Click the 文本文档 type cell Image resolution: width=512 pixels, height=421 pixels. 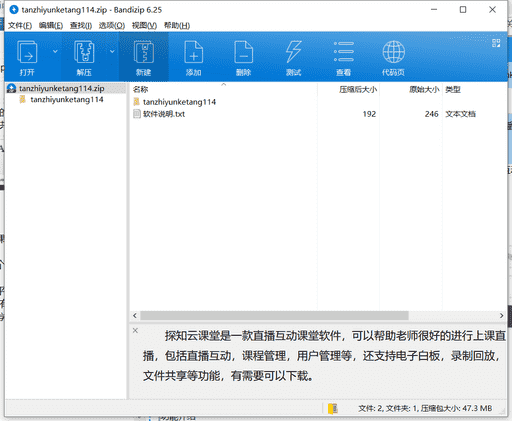click(461, 114)
